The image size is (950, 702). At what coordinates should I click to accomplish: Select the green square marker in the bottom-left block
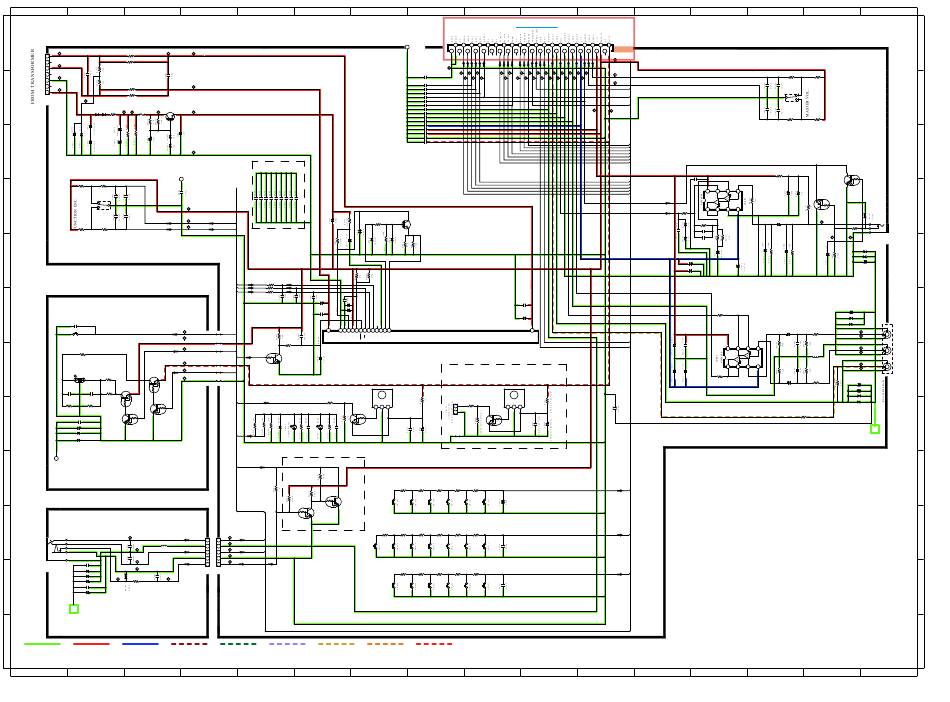pyautogui.click(x=74, y=609)
